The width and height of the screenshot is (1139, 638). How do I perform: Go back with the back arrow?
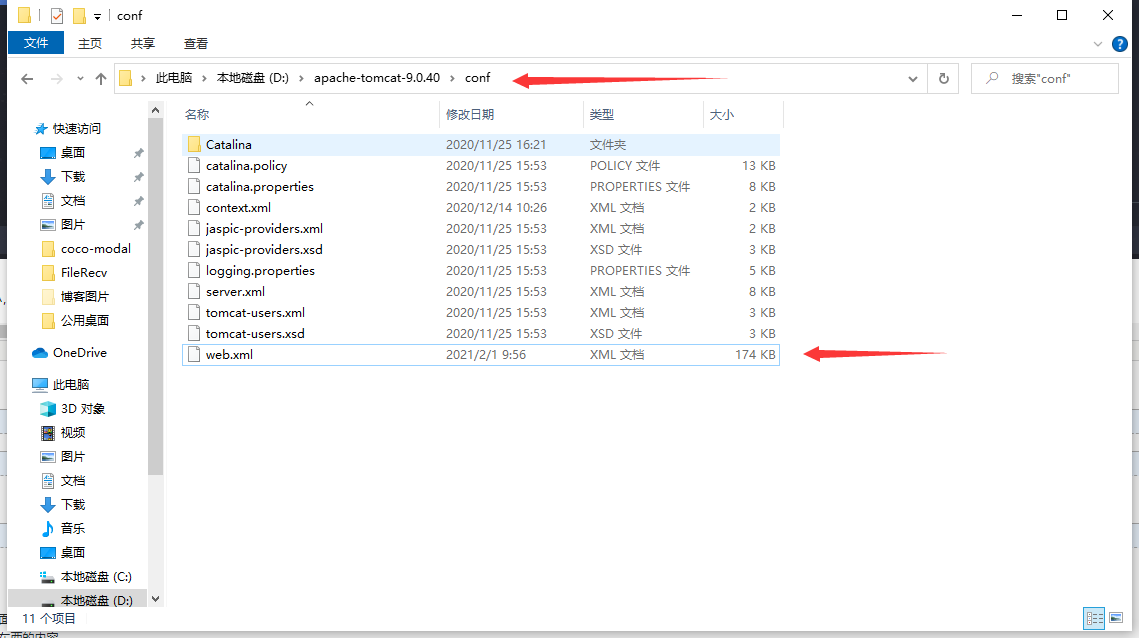click(x=27, y=78)
